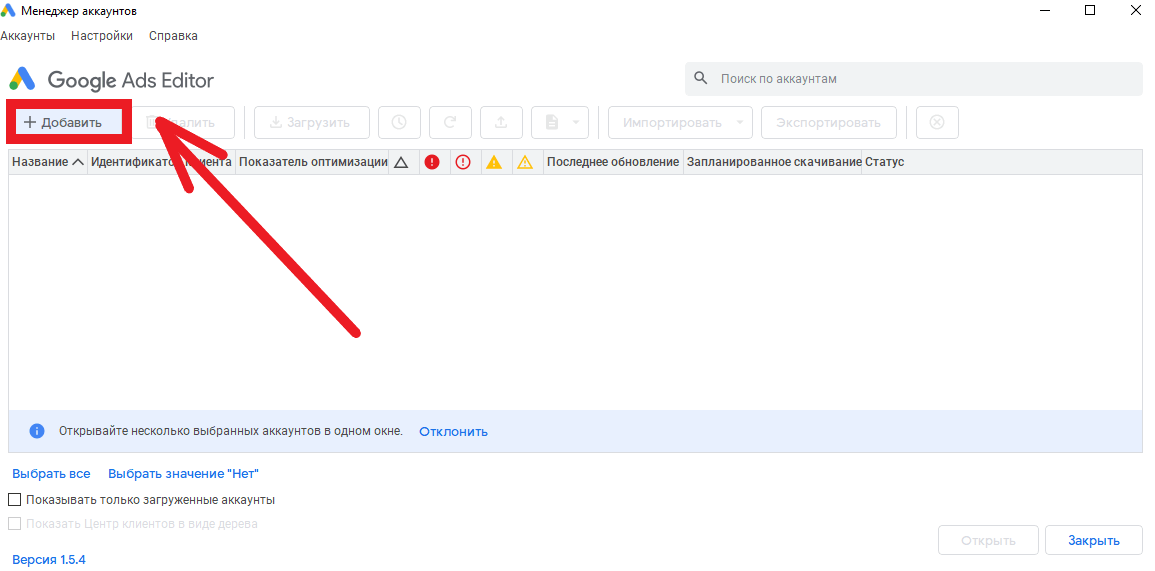1155x571 pixels.
Task: Click the document report toolbar icon
Action: point(552,122)
